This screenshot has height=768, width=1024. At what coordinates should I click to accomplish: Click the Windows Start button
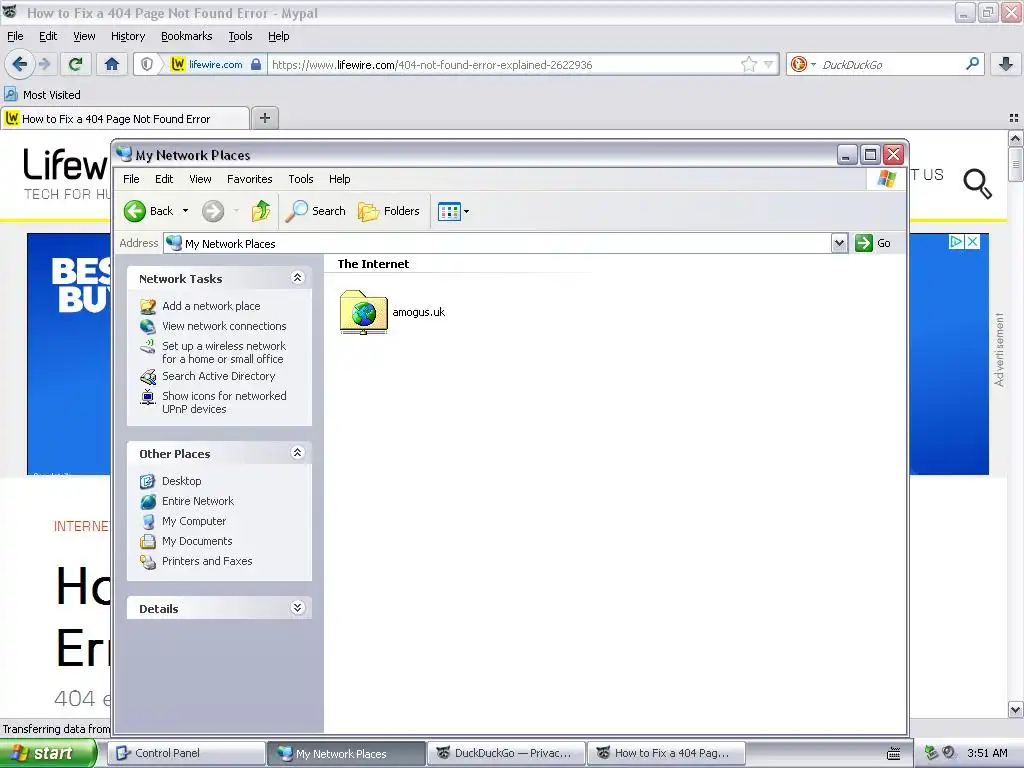tap(48, 753)
